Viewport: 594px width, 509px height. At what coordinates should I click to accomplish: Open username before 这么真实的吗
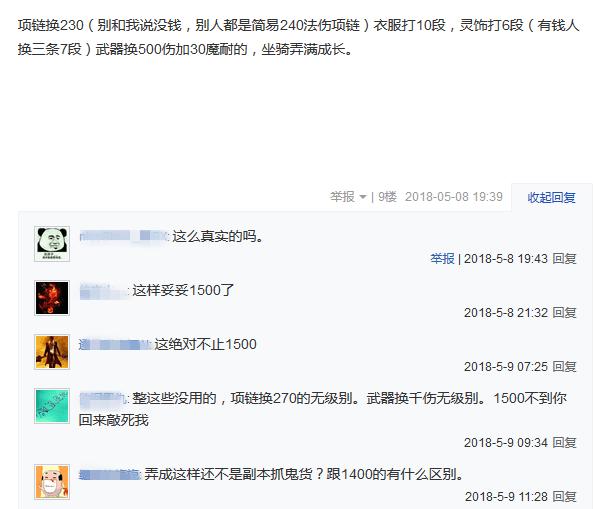pyautogui.click(x=123, y=236)
